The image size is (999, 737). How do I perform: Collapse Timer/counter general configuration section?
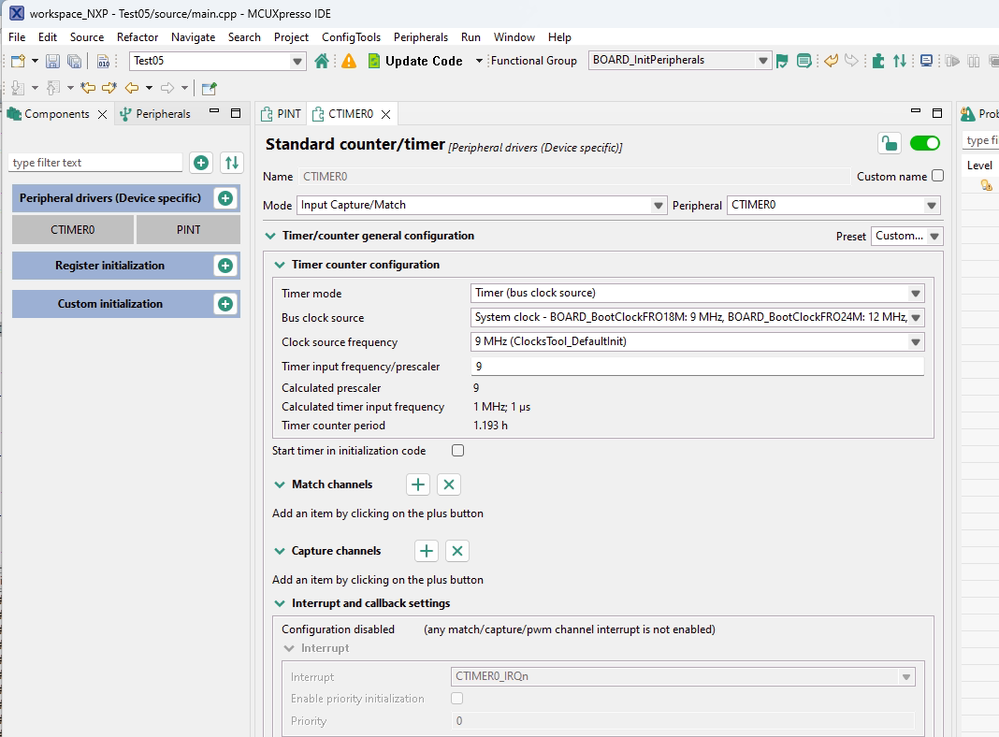(270, 236)
